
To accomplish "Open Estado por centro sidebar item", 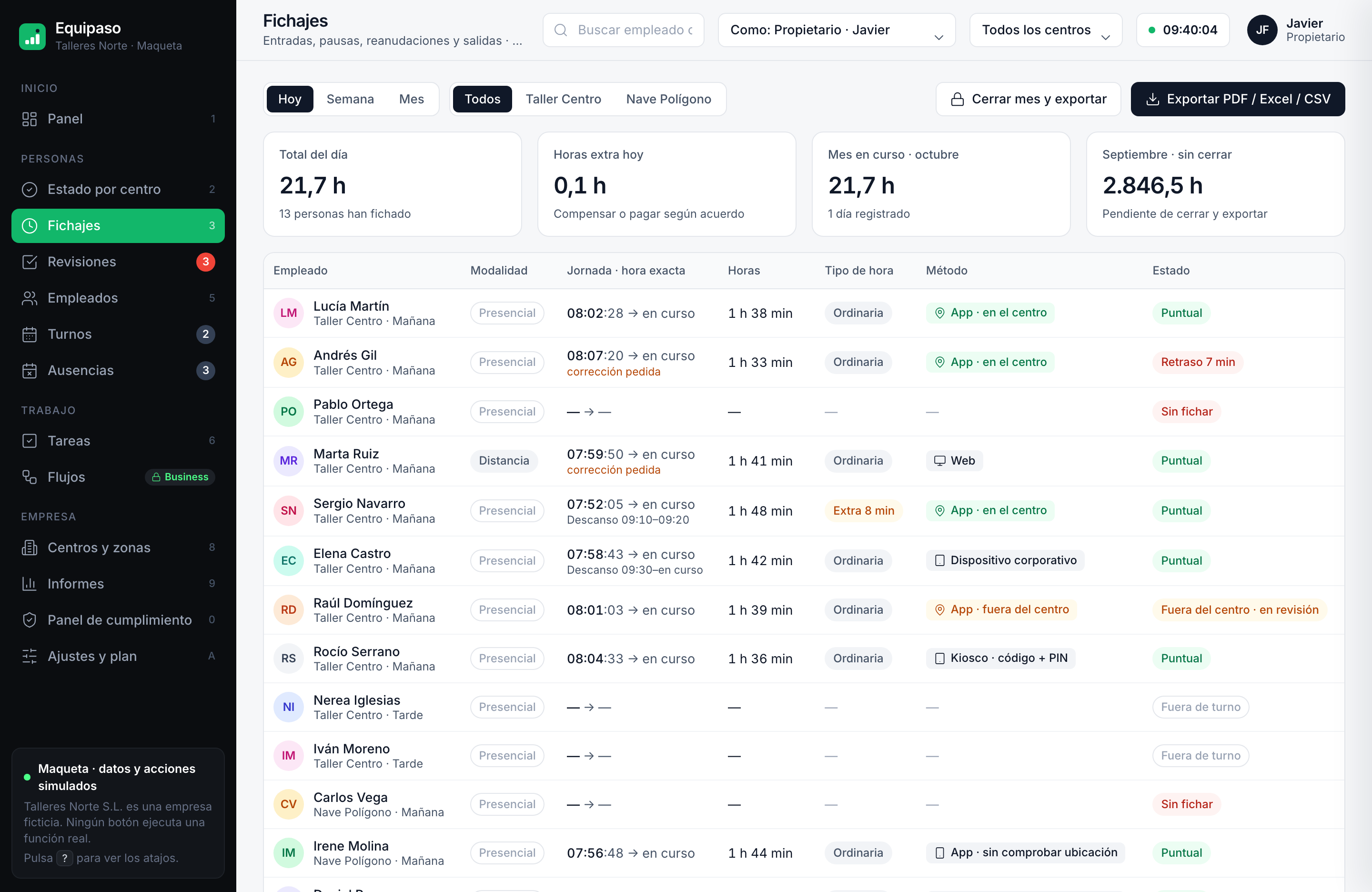I will click(x=118, y=189).
